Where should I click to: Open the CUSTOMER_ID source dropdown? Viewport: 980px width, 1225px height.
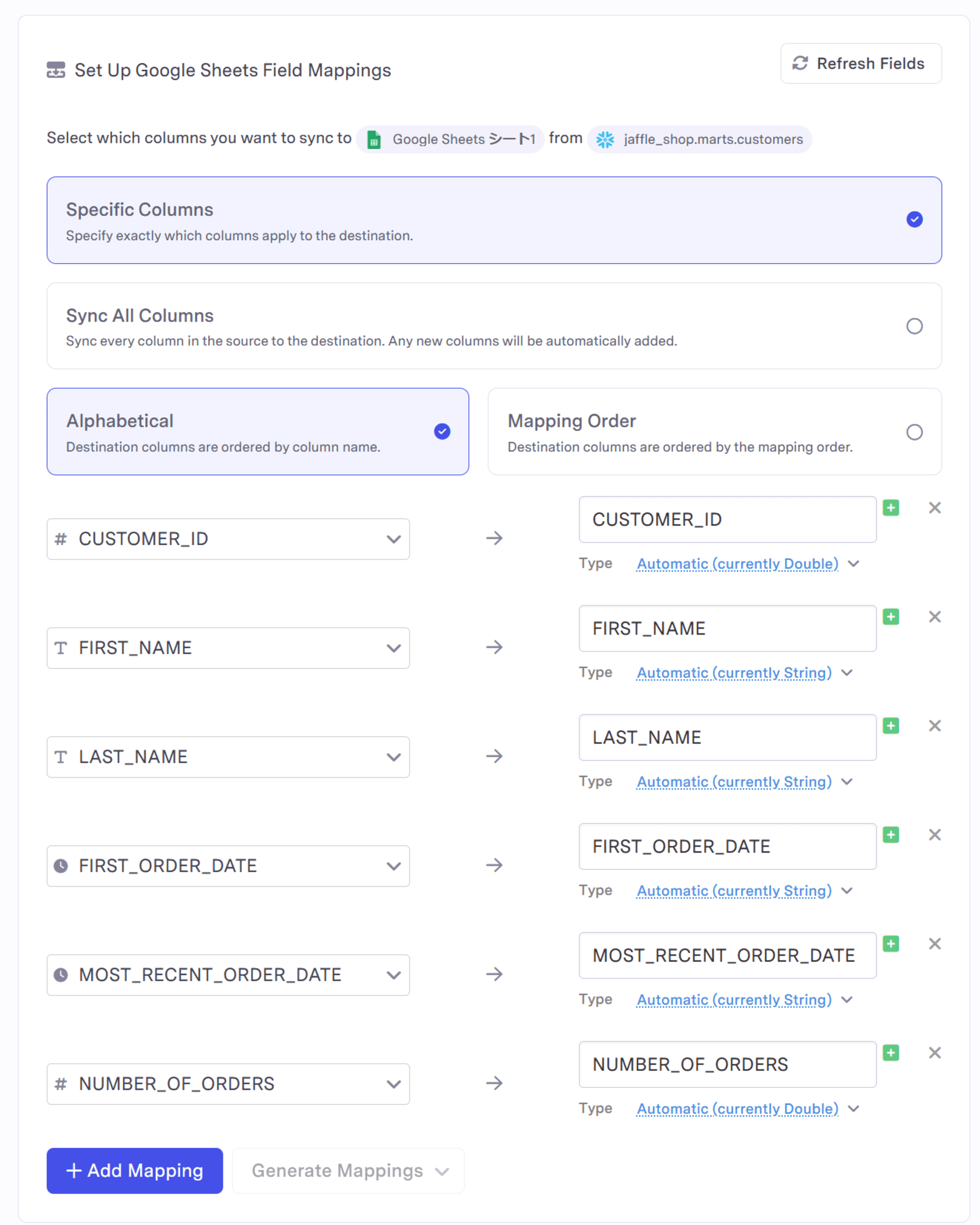click(228, 539)
